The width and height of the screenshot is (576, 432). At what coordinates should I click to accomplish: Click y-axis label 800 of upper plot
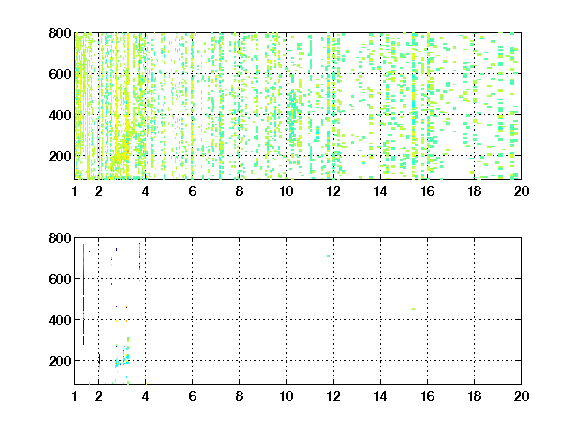[60, 33]
